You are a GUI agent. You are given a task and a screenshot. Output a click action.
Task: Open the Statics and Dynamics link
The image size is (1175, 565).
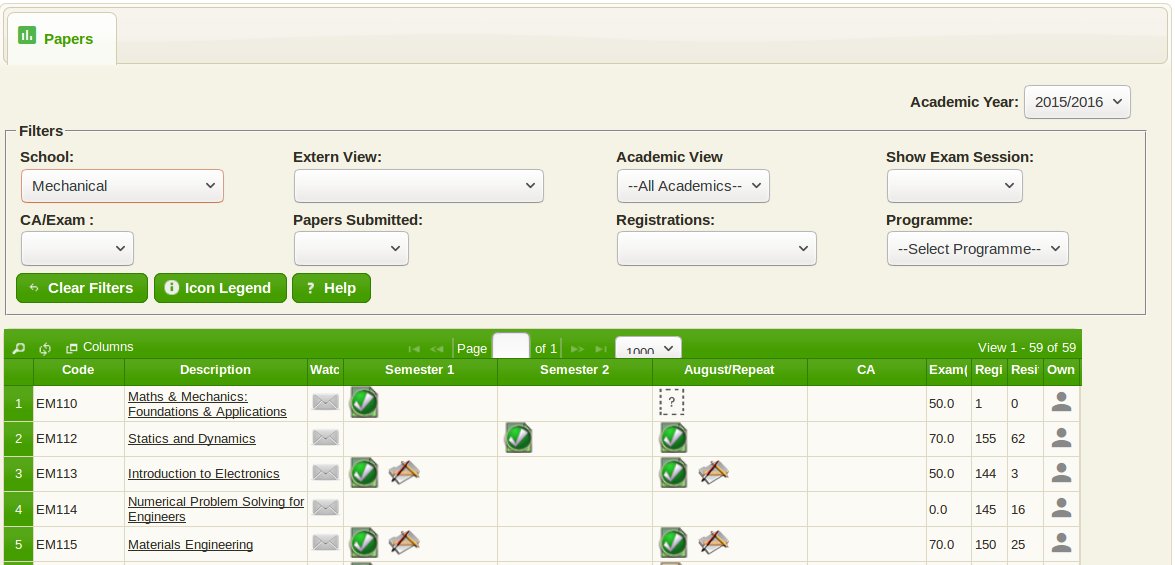(x=191, y=439)
